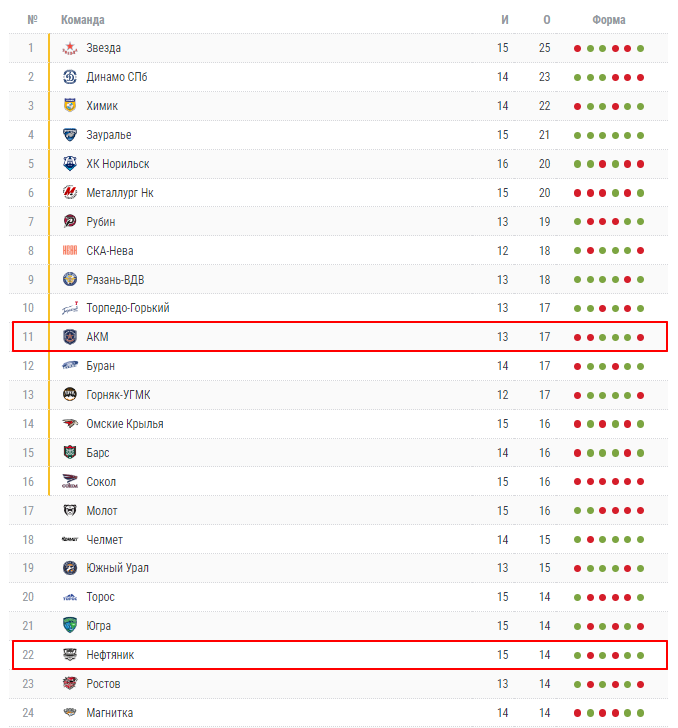Click the Рубин team logo

[70, 222]
